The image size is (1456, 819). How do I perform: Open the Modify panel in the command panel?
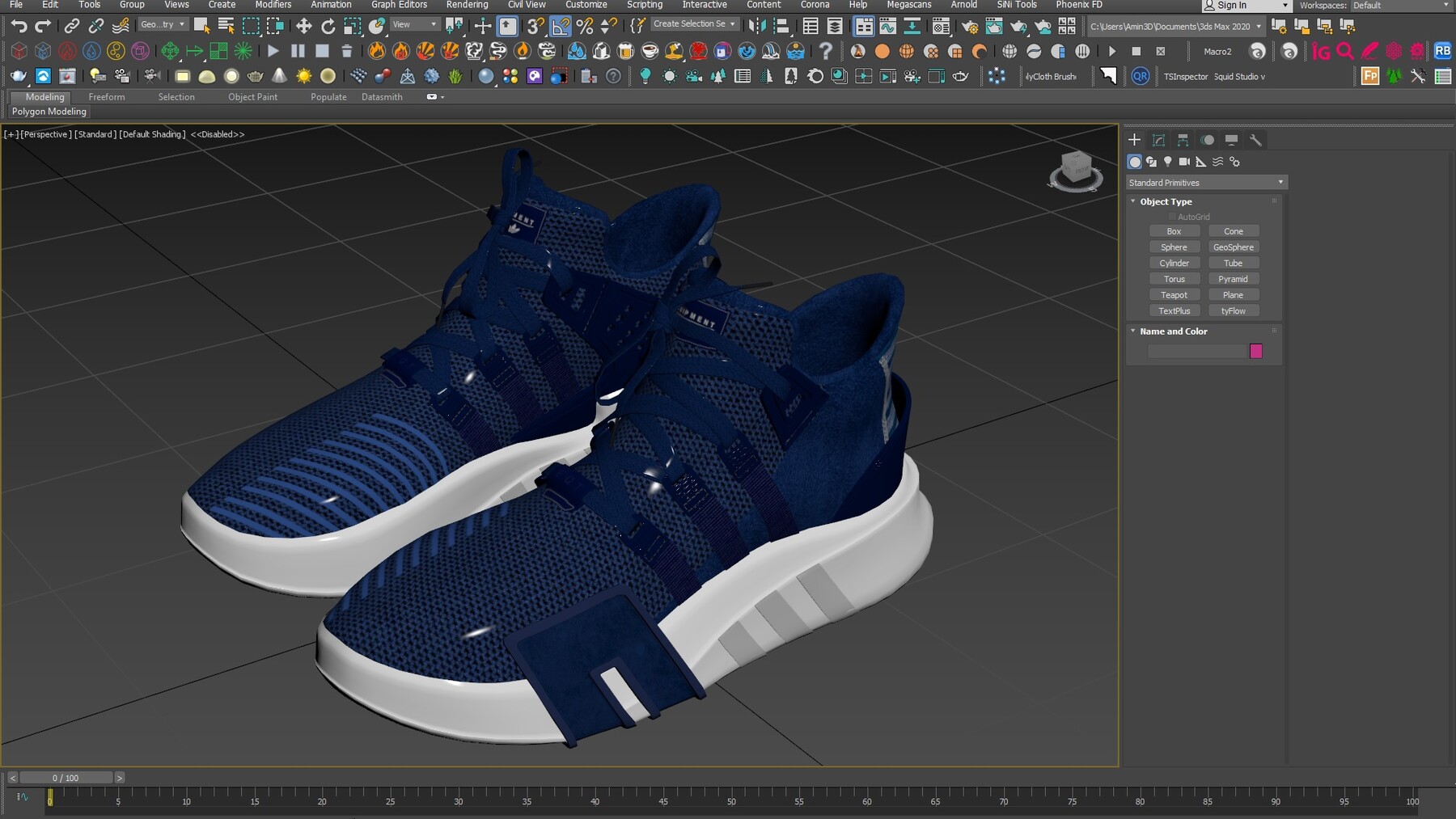click(x=1158, y=139)
